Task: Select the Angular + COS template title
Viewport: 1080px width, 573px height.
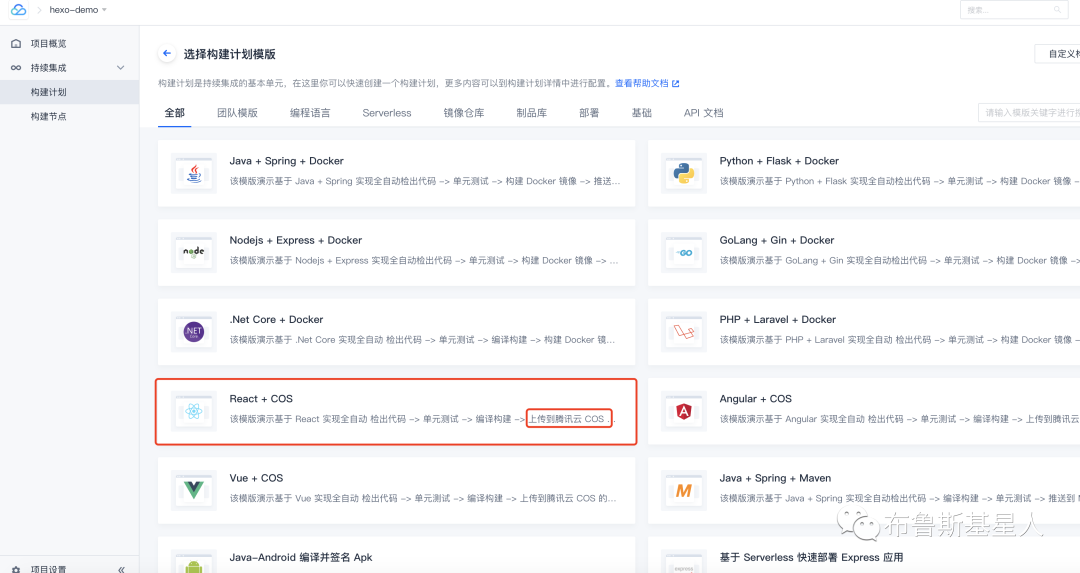Action: (756, 398)
